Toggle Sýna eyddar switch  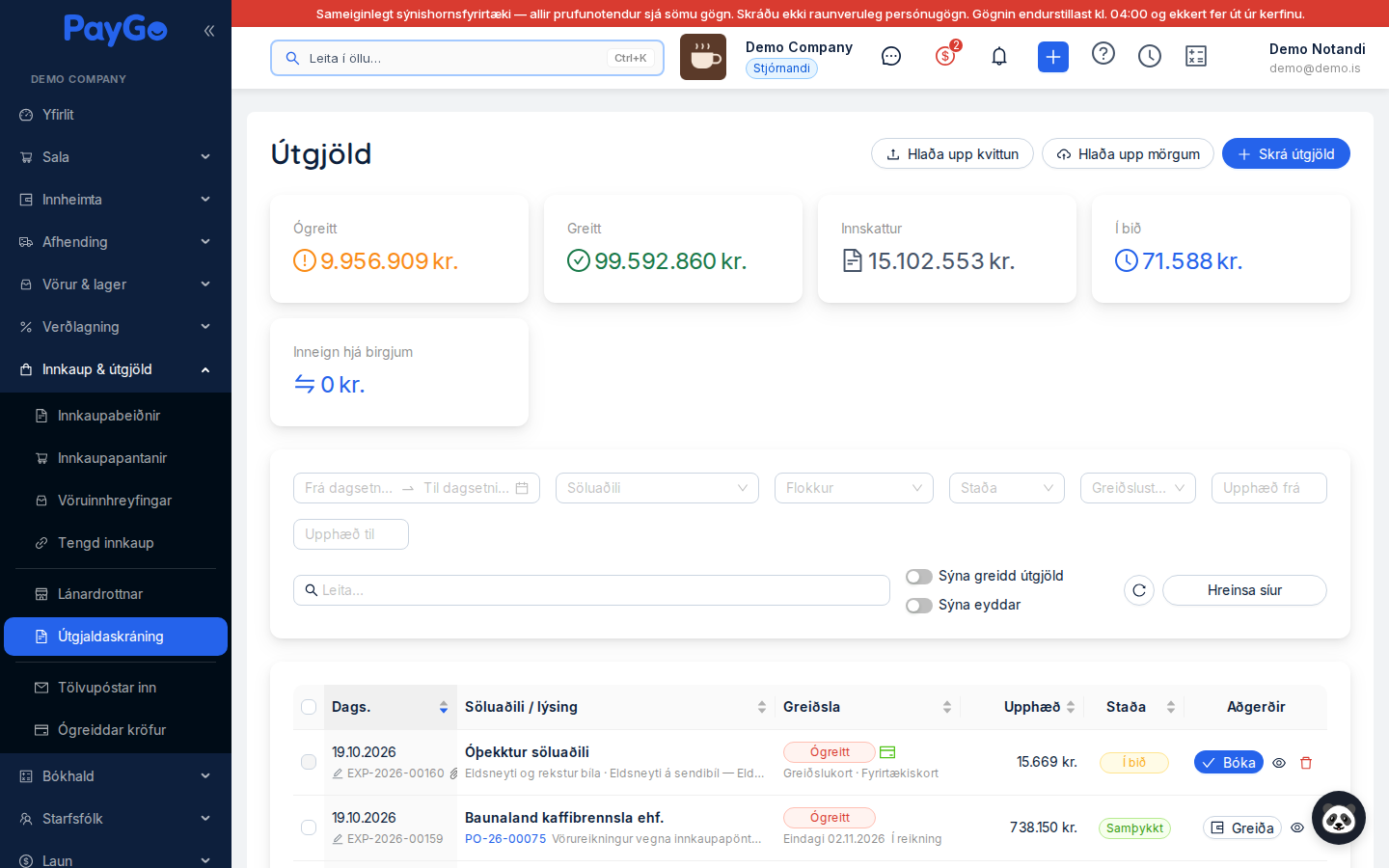[x=919, y=606]
